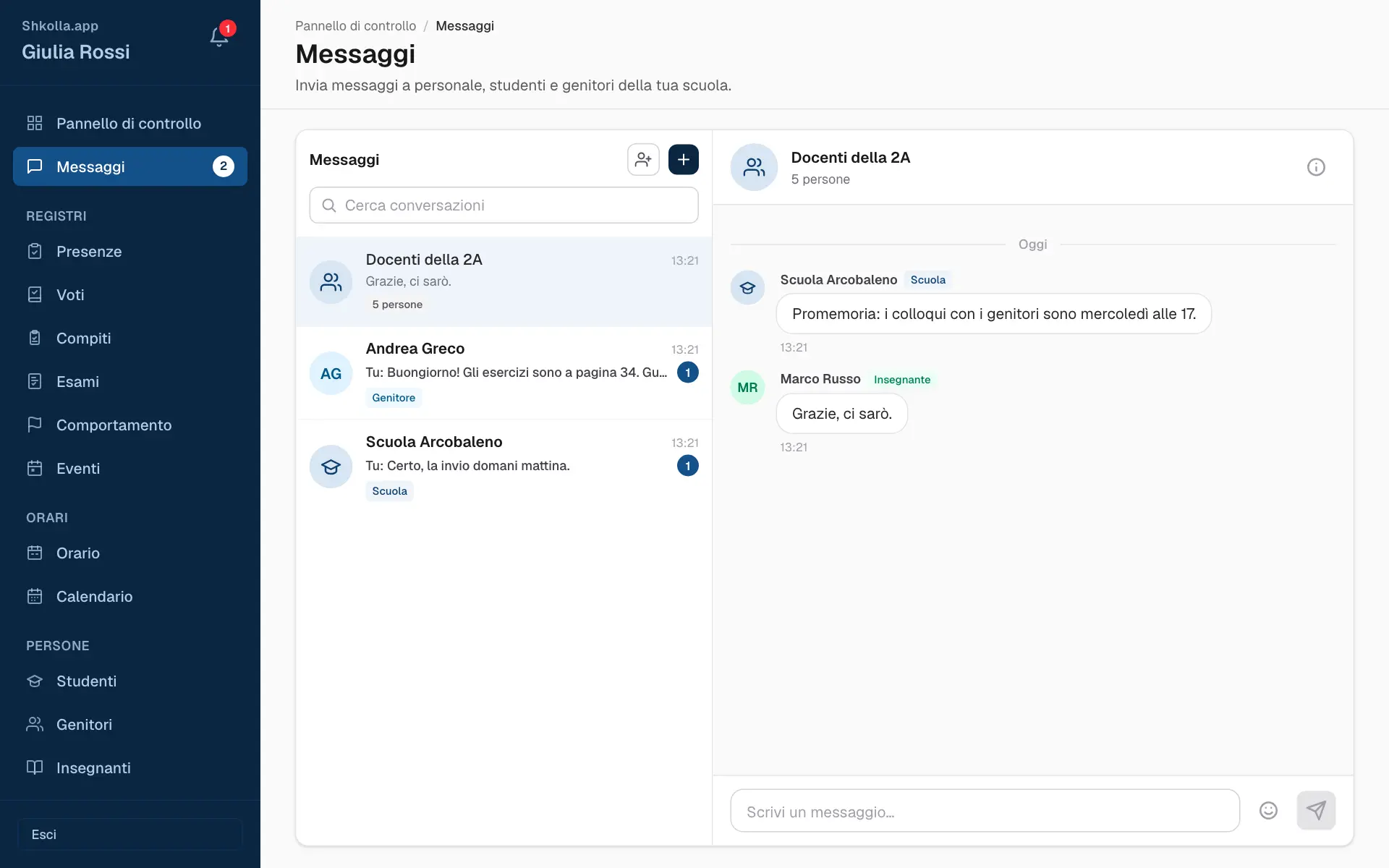Click the Esci logout button
1389x868 pixels.
130,835
